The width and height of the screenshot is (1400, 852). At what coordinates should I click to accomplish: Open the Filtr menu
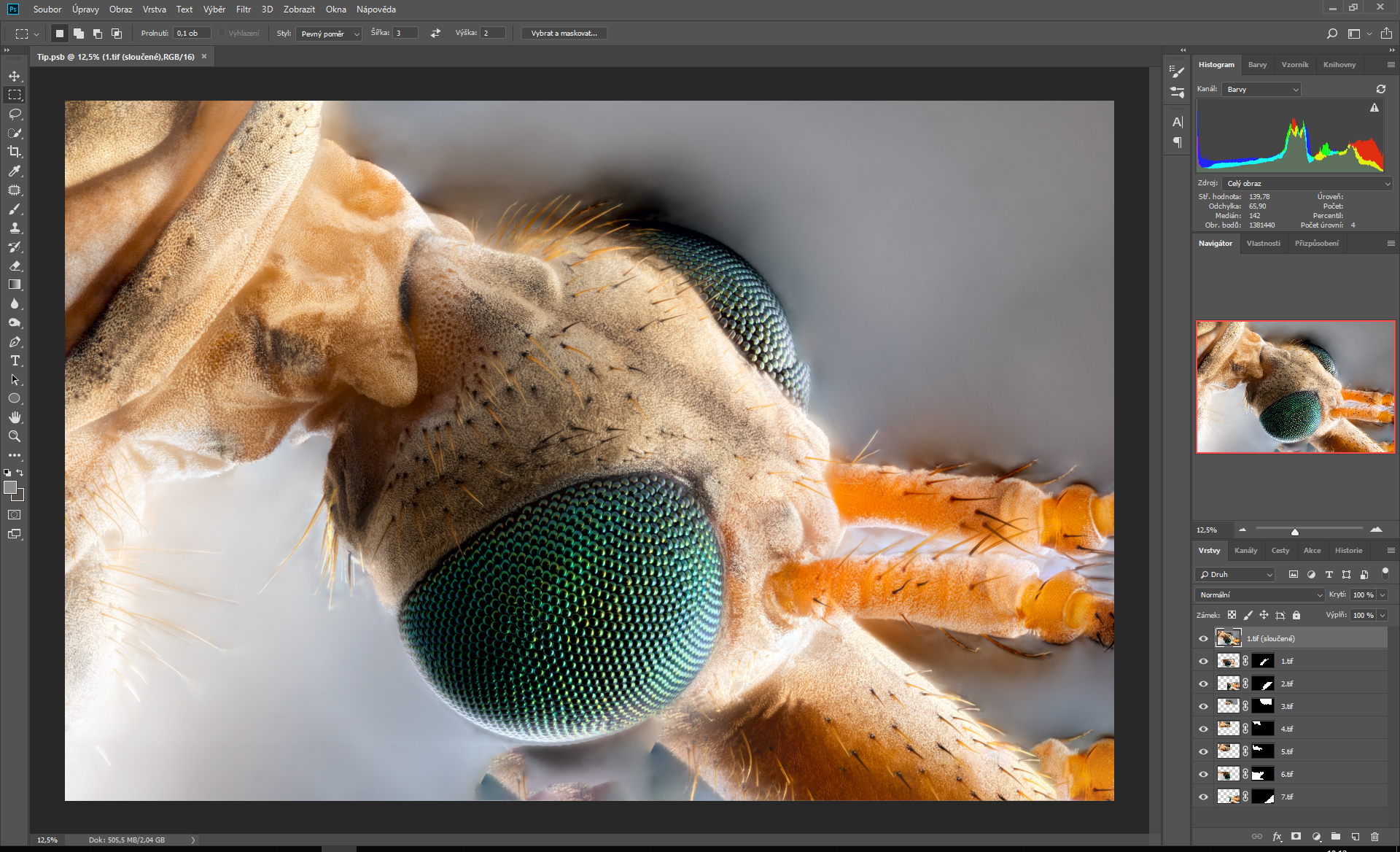tap(243, 9)
